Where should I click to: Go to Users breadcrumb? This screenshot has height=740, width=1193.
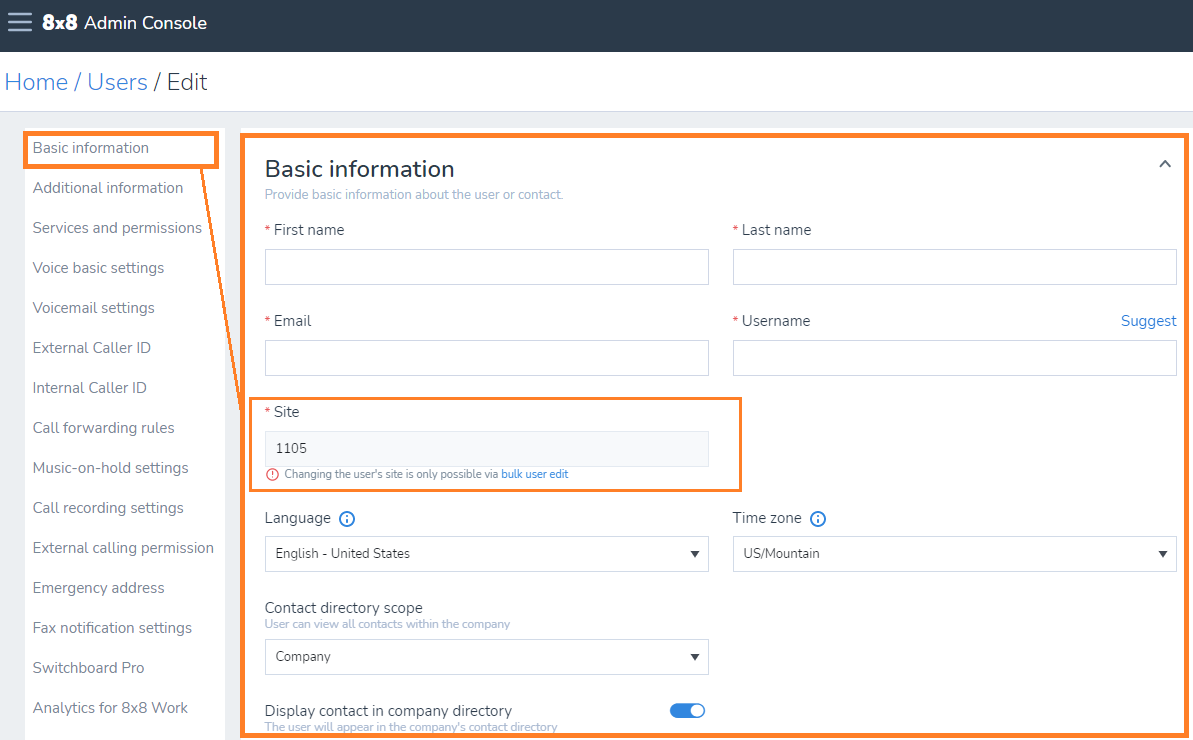tap(117, 82)
